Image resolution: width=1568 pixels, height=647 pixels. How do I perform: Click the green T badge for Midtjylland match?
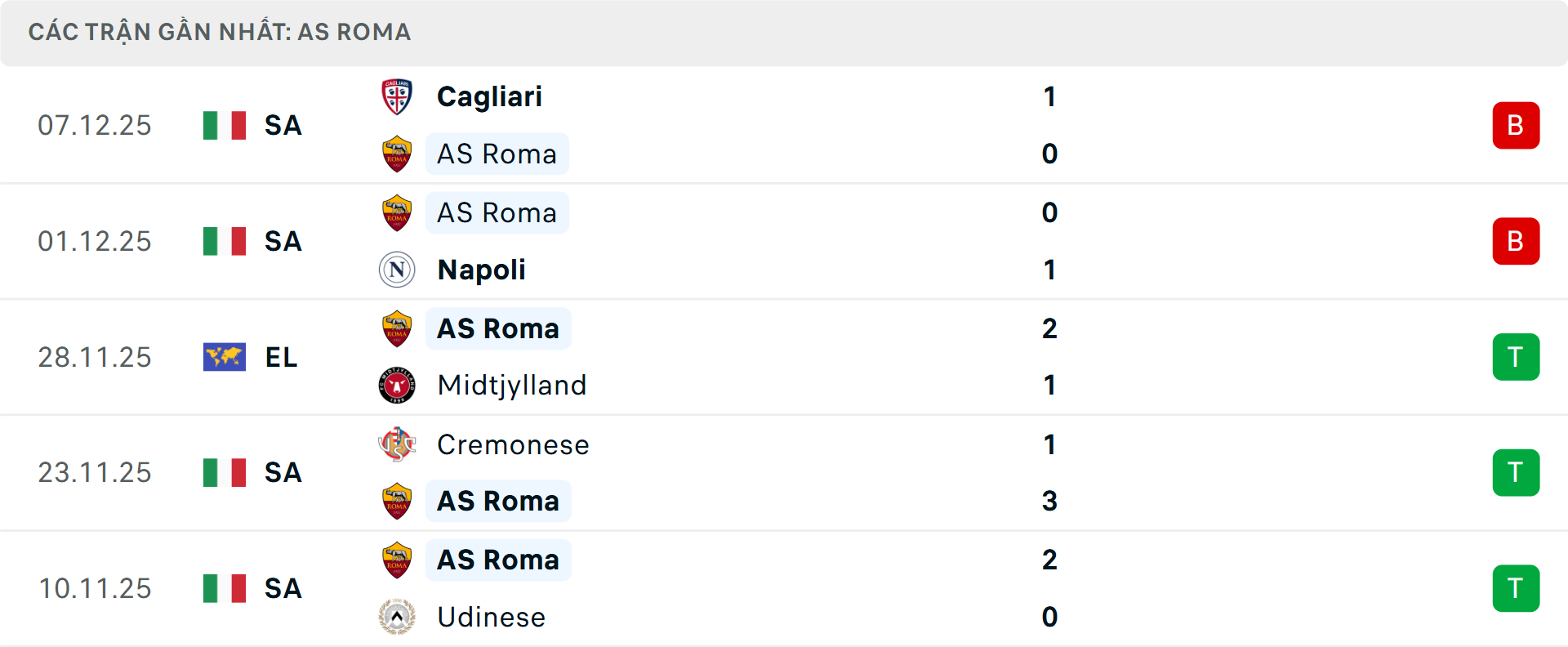(x=1516, y=356)
